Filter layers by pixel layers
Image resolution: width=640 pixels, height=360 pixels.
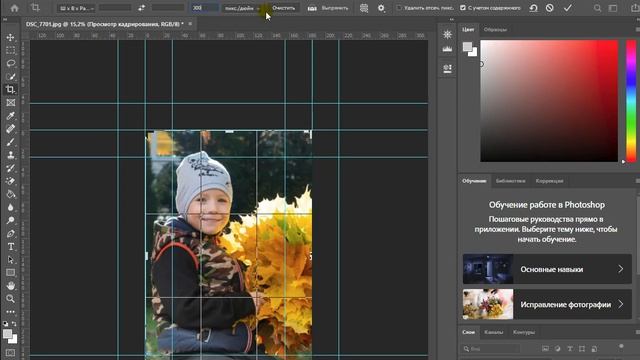pos(545,349)
